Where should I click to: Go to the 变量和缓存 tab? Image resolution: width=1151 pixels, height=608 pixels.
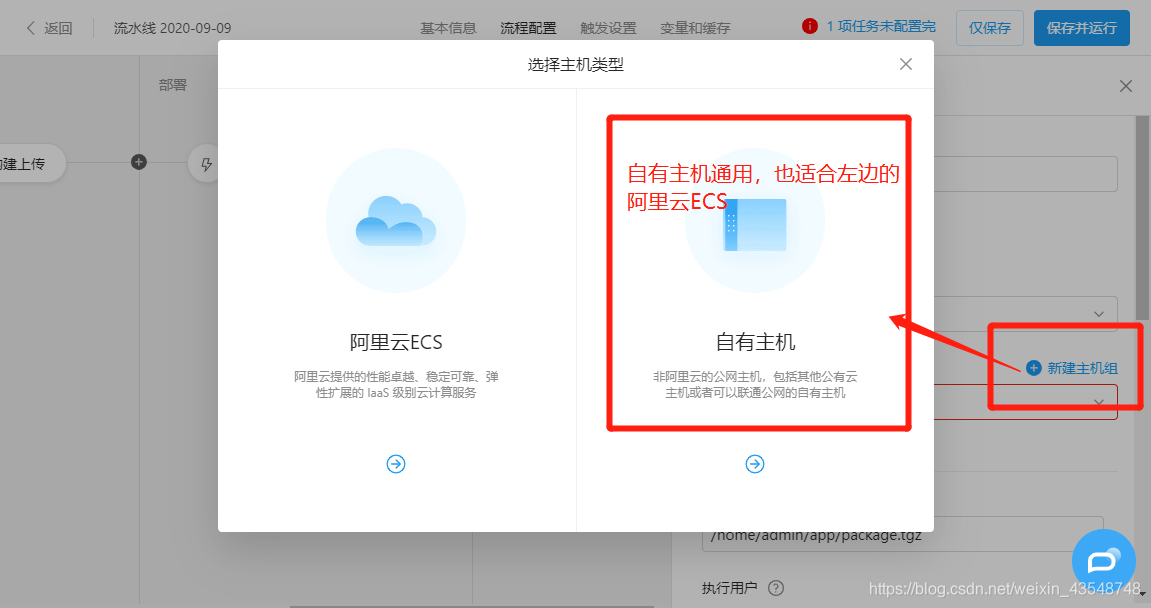[x=695, y=28]
